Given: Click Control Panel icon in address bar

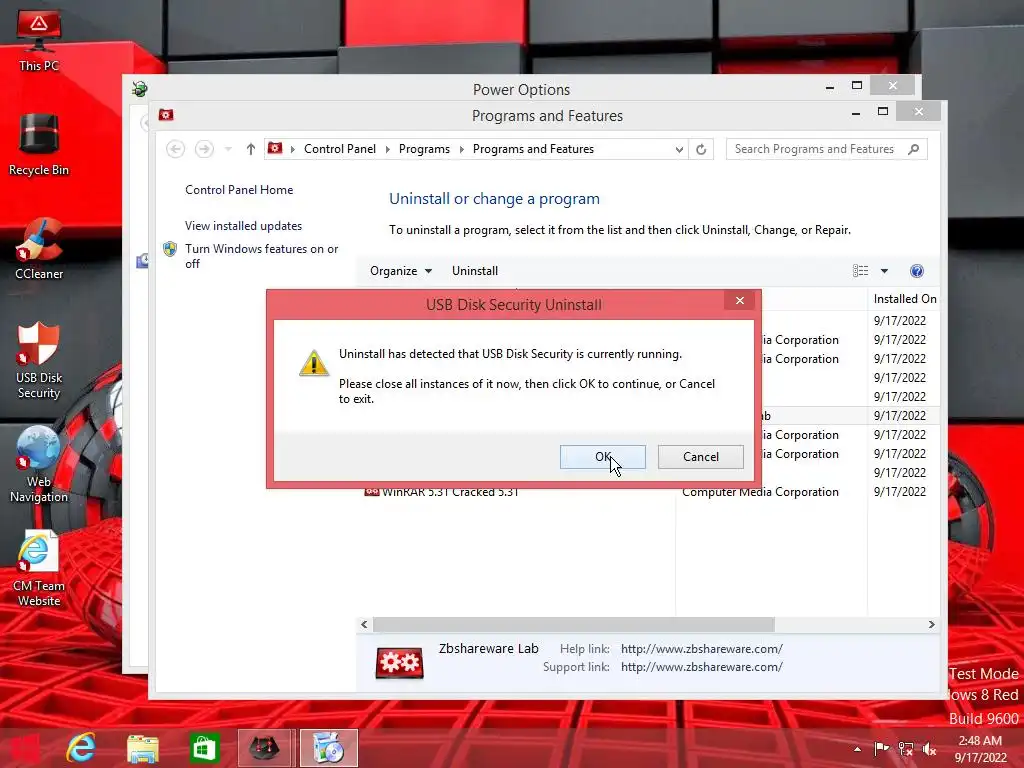Looking at the screenshot, I should (275, 148).
